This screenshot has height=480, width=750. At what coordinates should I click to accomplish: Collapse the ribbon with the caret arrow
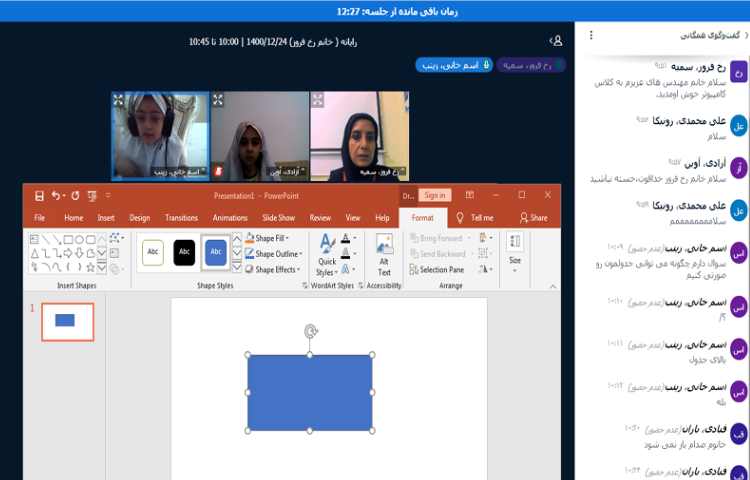click(x=553, y=286)
